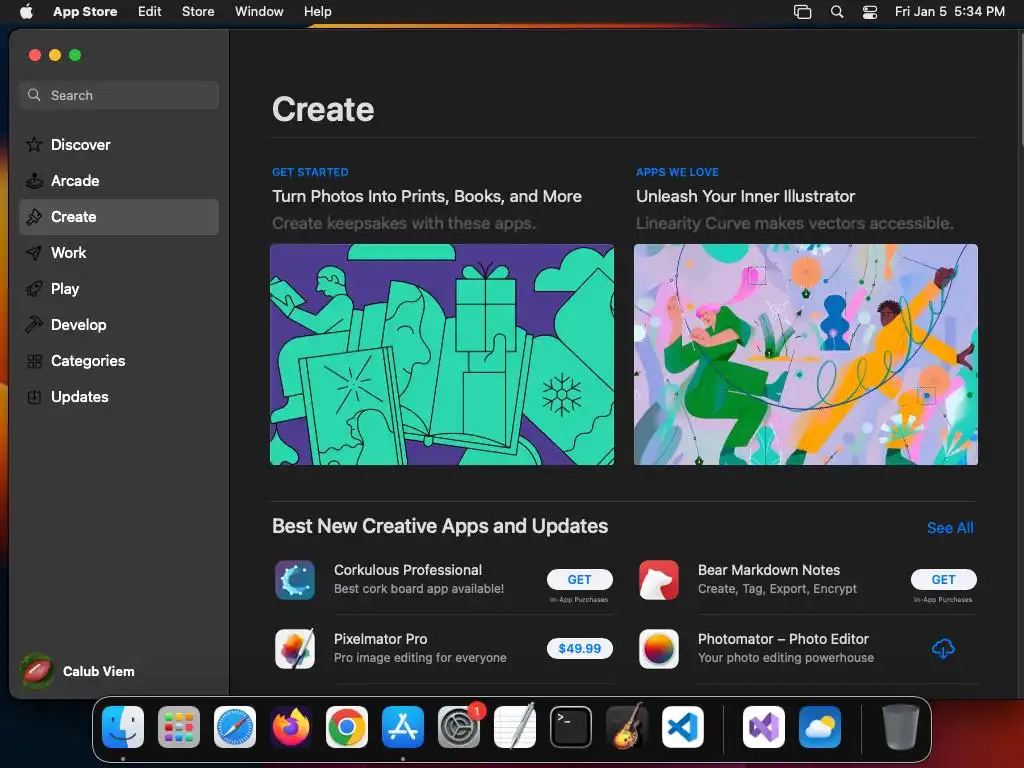Buy Pixelmator Pro for $49.99
The width and height of the screenshot is (1024, 768).
(579, 648)
